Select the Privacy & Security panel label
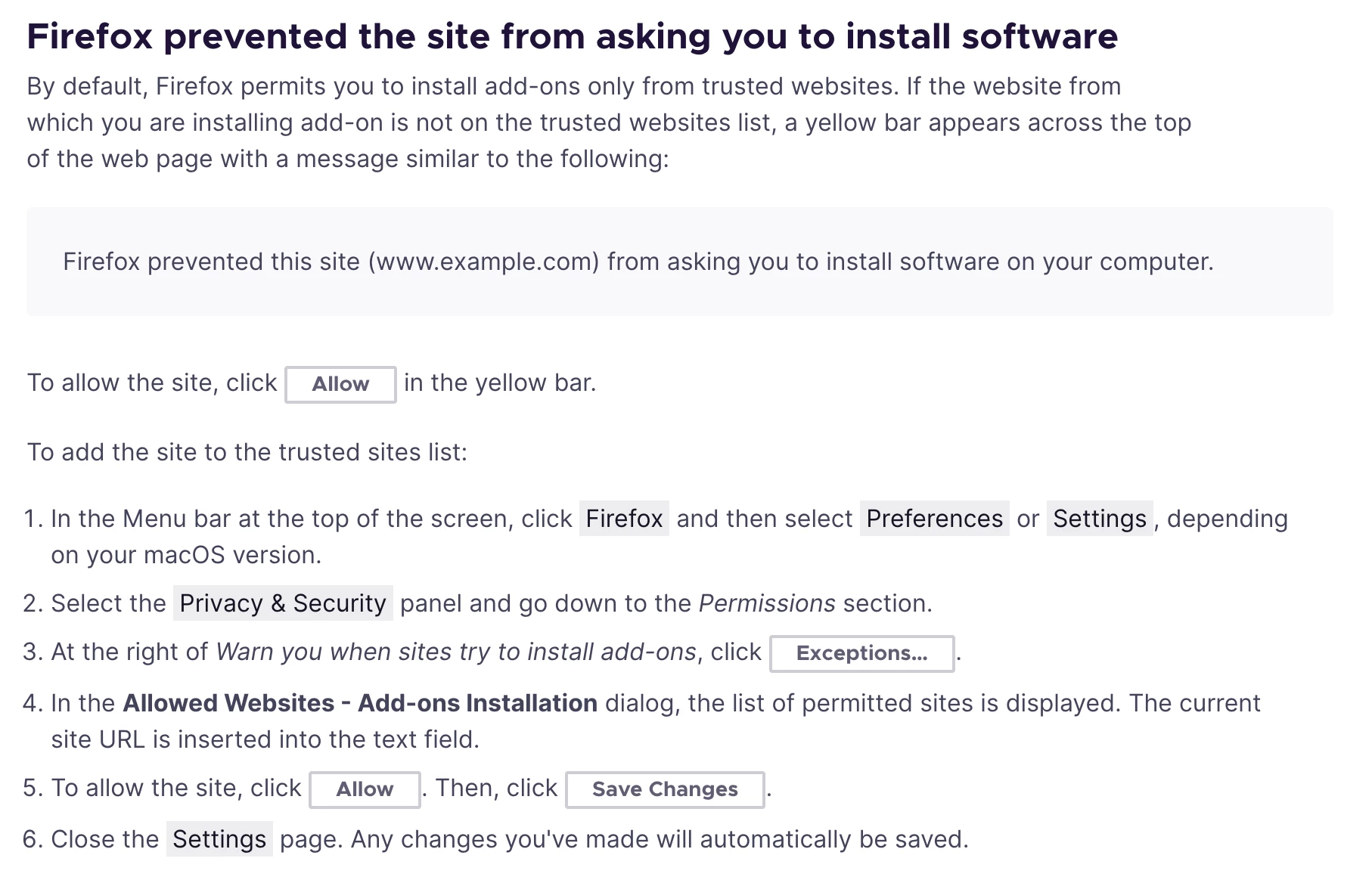Viewport: 1372px width, 877px height. 283,603
